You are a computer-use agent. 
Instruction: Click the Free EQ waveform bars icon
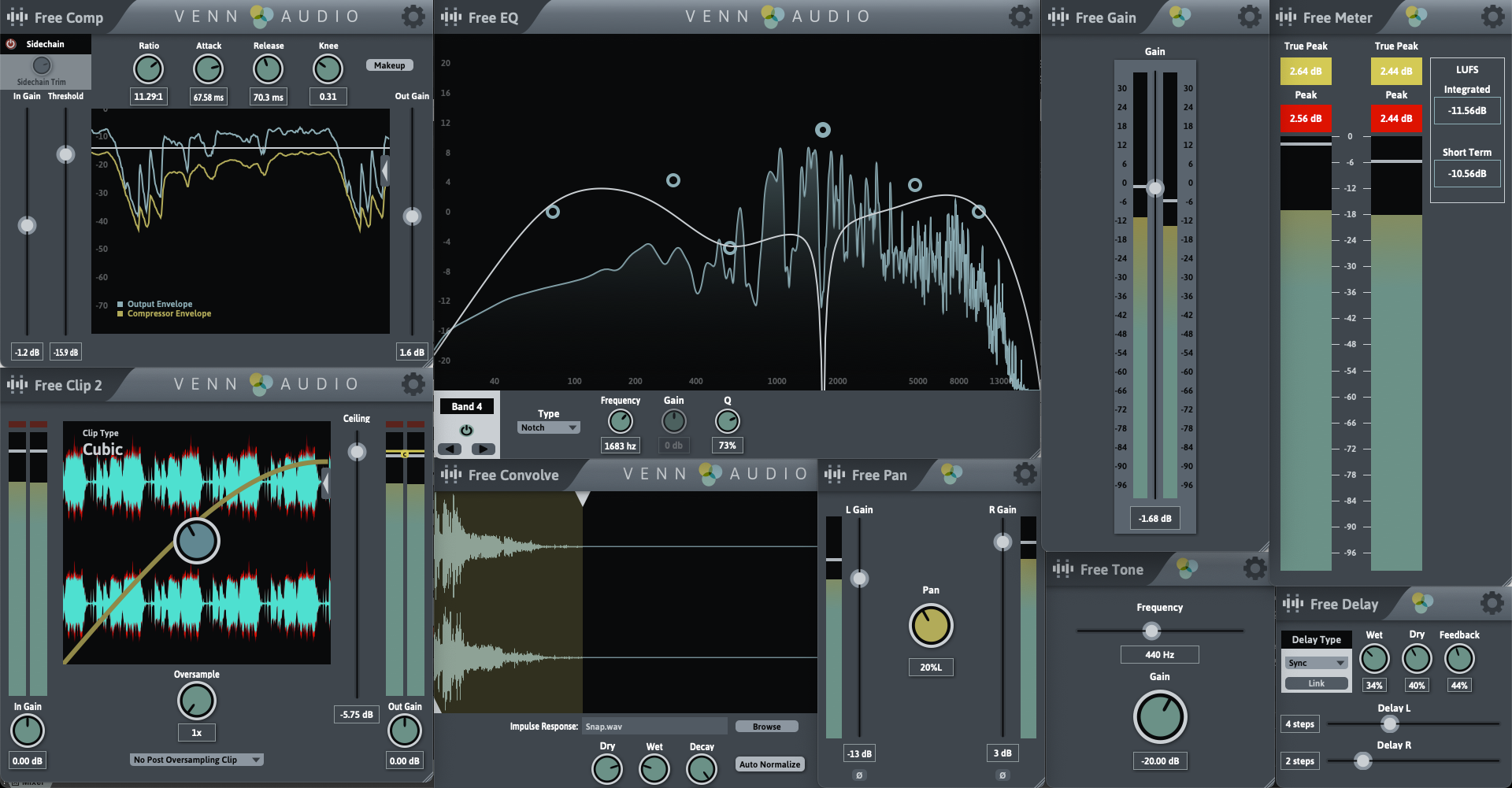(x=450, y=16)
